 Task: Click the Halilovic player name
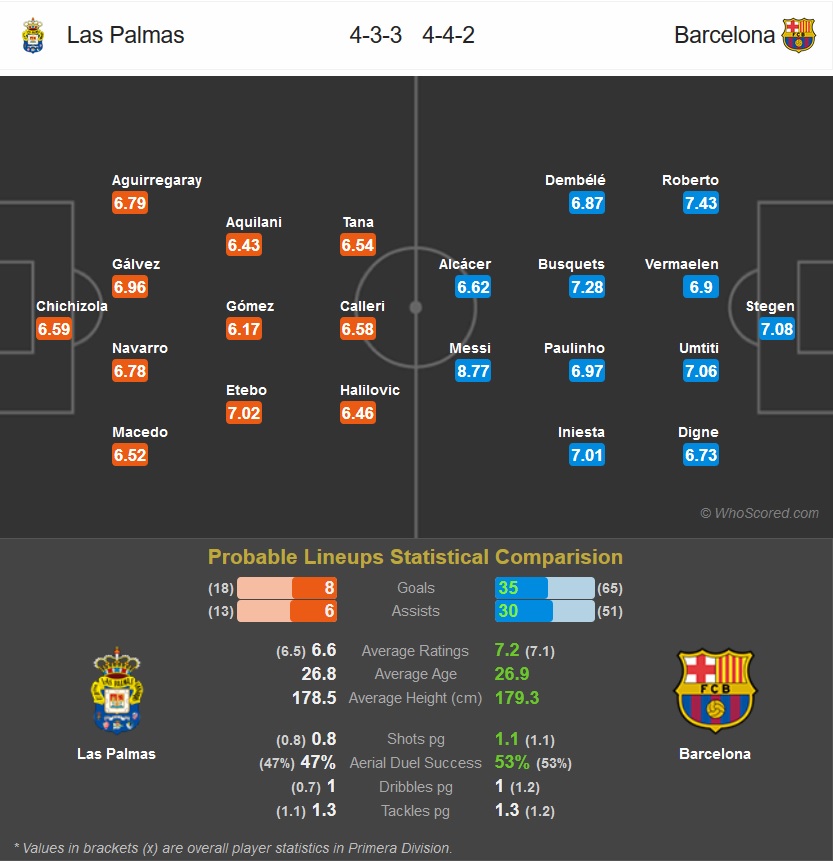(x=370, y=390)
